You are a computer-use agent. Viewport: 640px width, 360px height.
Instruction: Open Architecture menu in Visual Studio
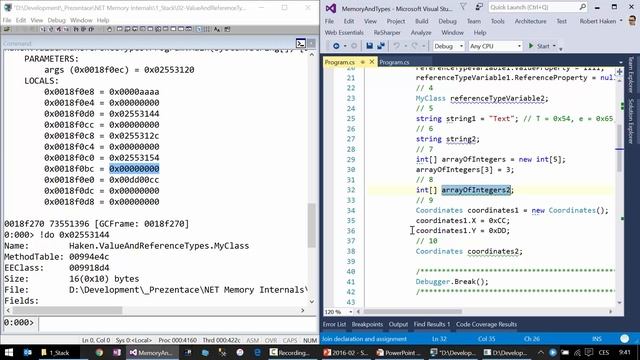click(530, 21)
